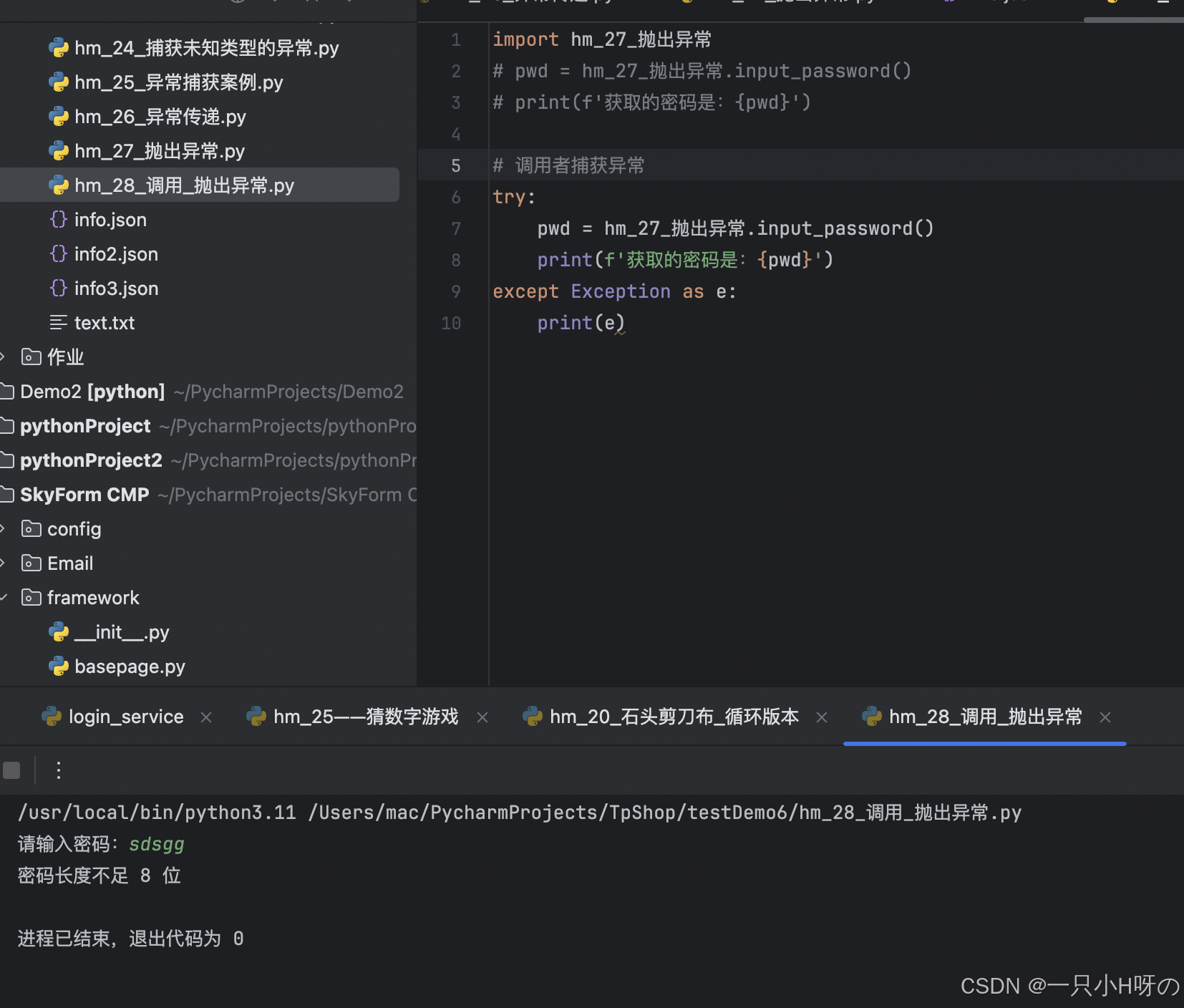
Task: Open text.txt file
Action: pos(105,323)
